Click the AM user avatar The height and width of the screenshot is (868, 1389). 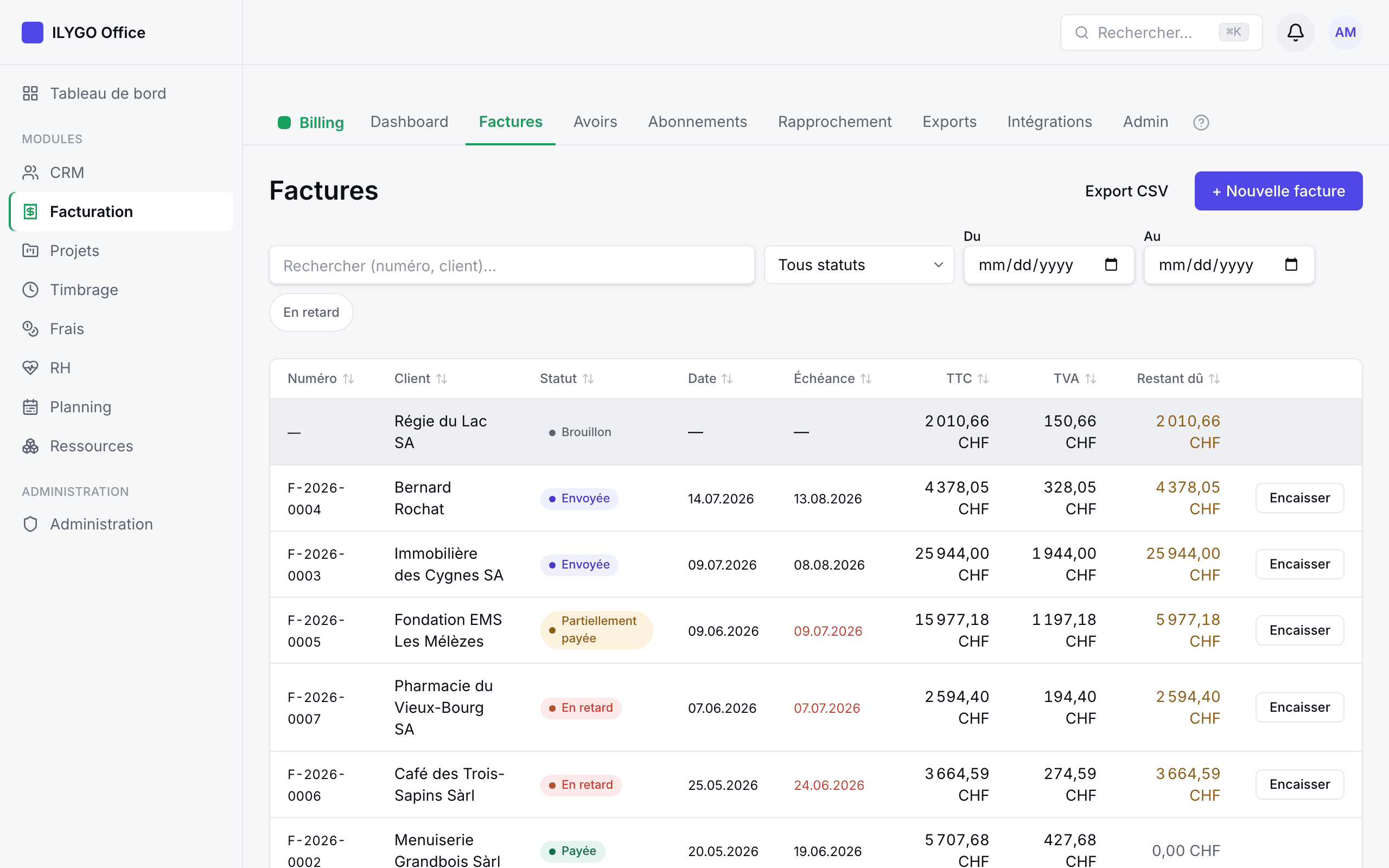pos(1345,33)
